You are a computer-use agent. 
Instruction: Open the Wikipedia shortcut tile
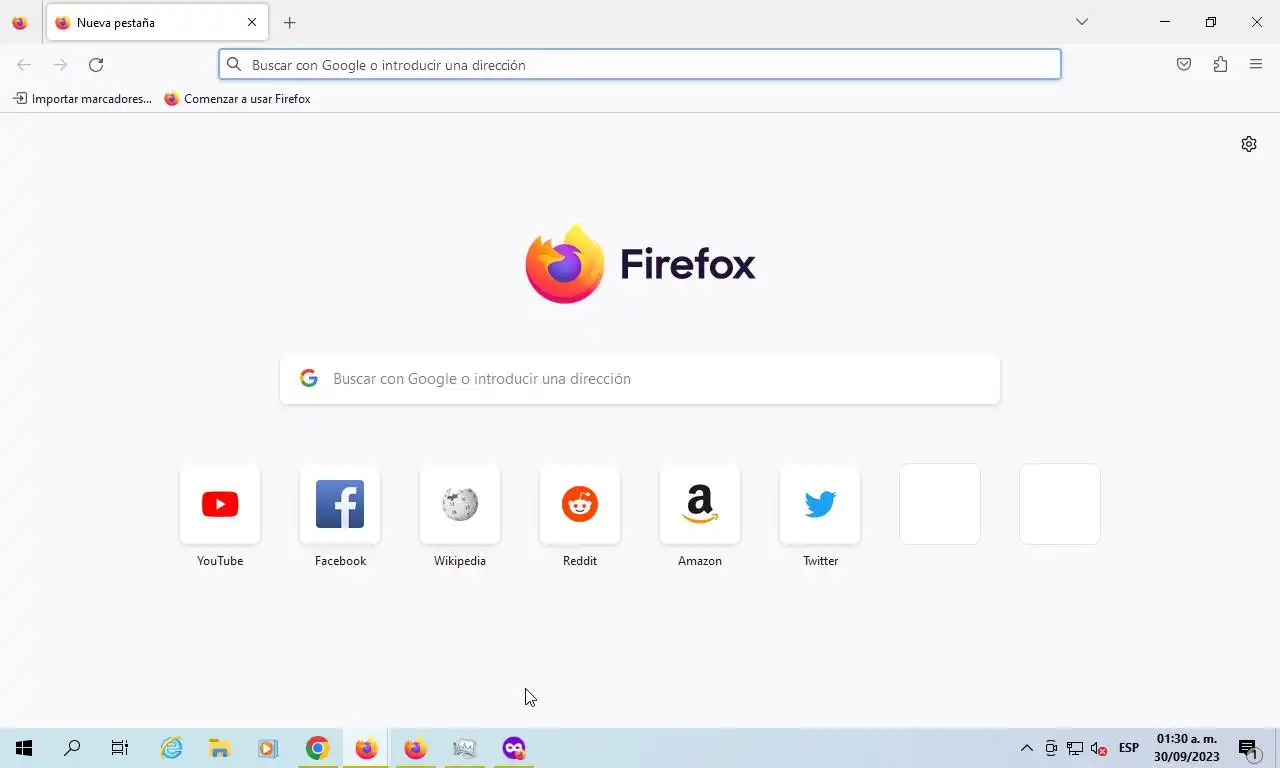coord(460,504)
